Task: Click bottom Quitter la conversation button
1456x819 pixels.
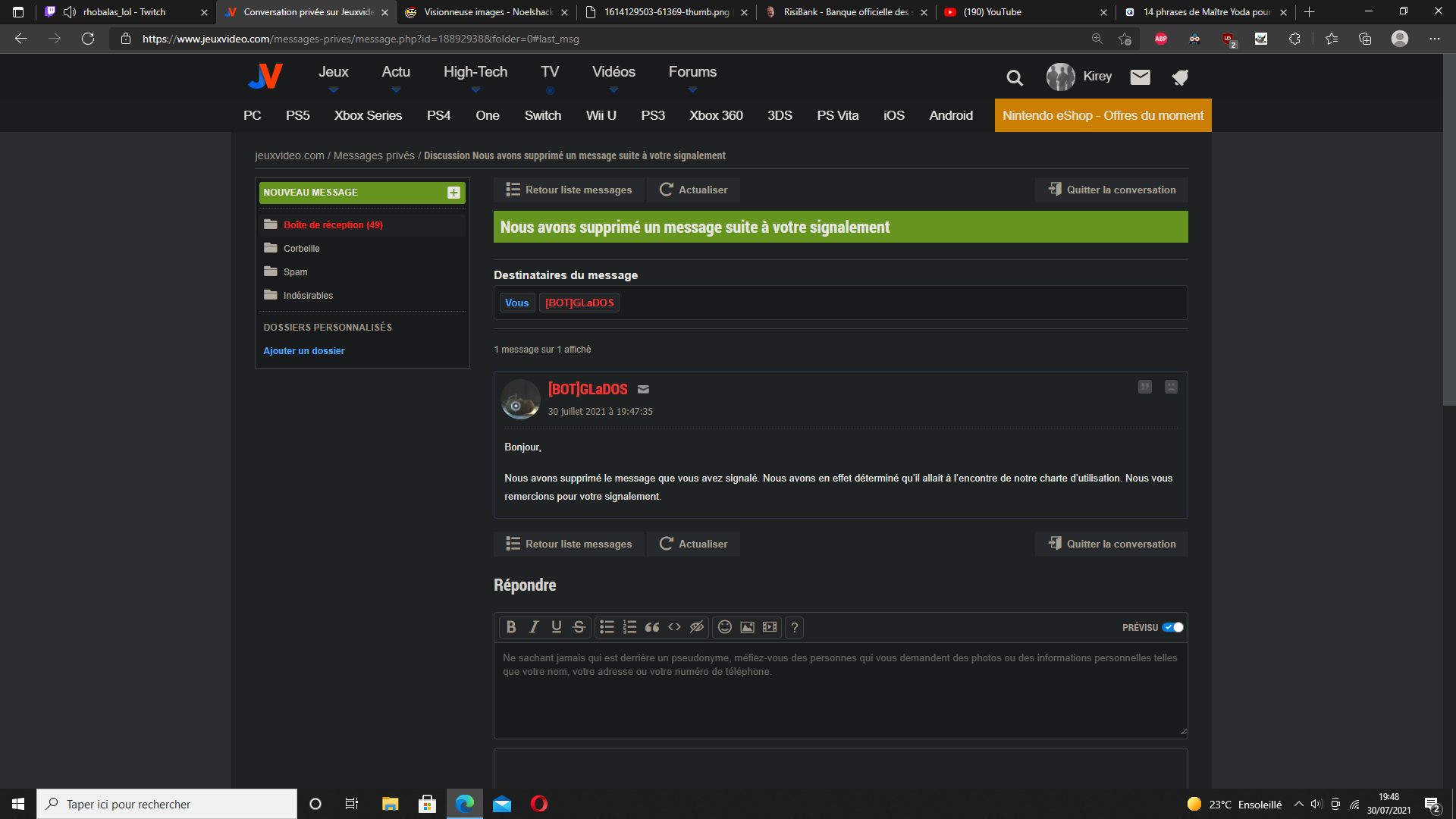Action: coord(1112,544)
